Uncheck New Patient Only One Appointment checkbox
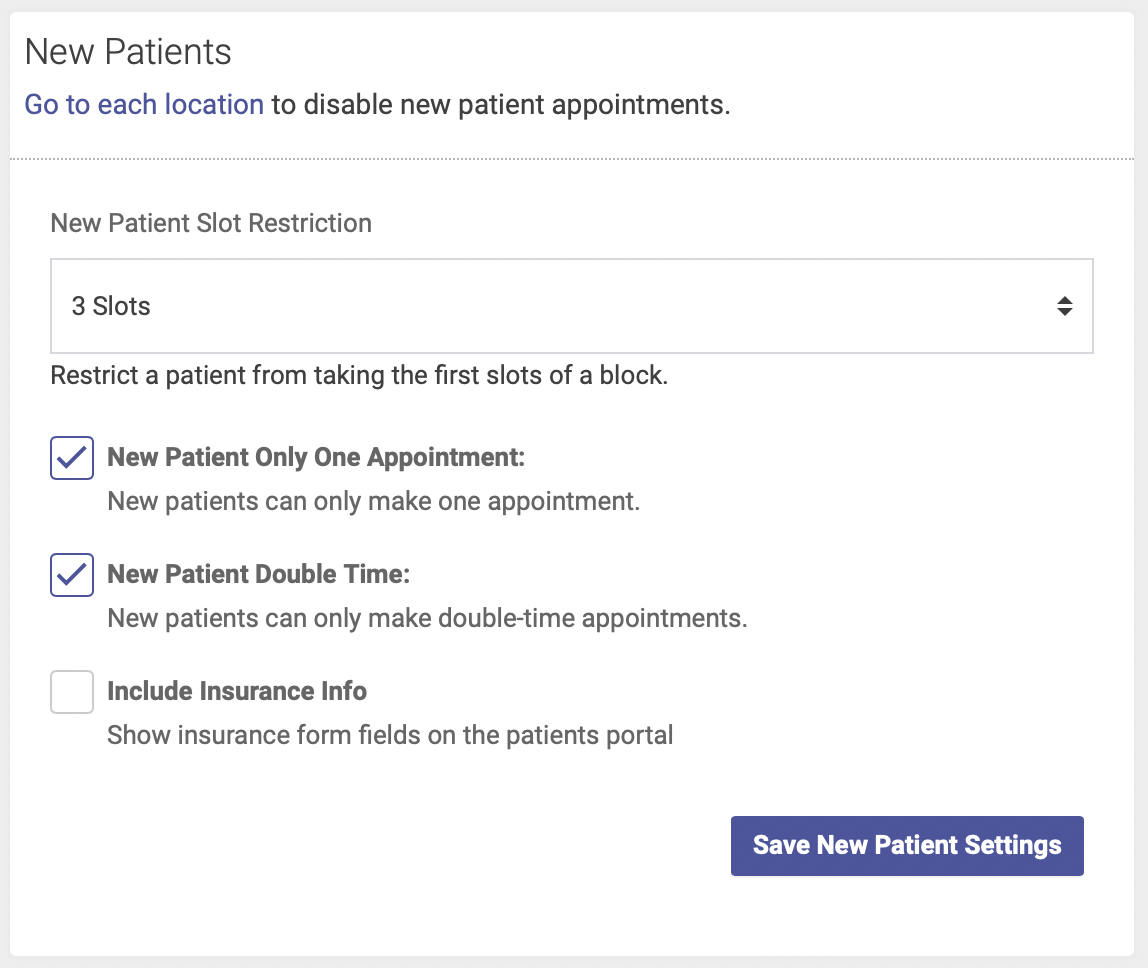This screenshot has width=1148, height=968. (72, 458)
